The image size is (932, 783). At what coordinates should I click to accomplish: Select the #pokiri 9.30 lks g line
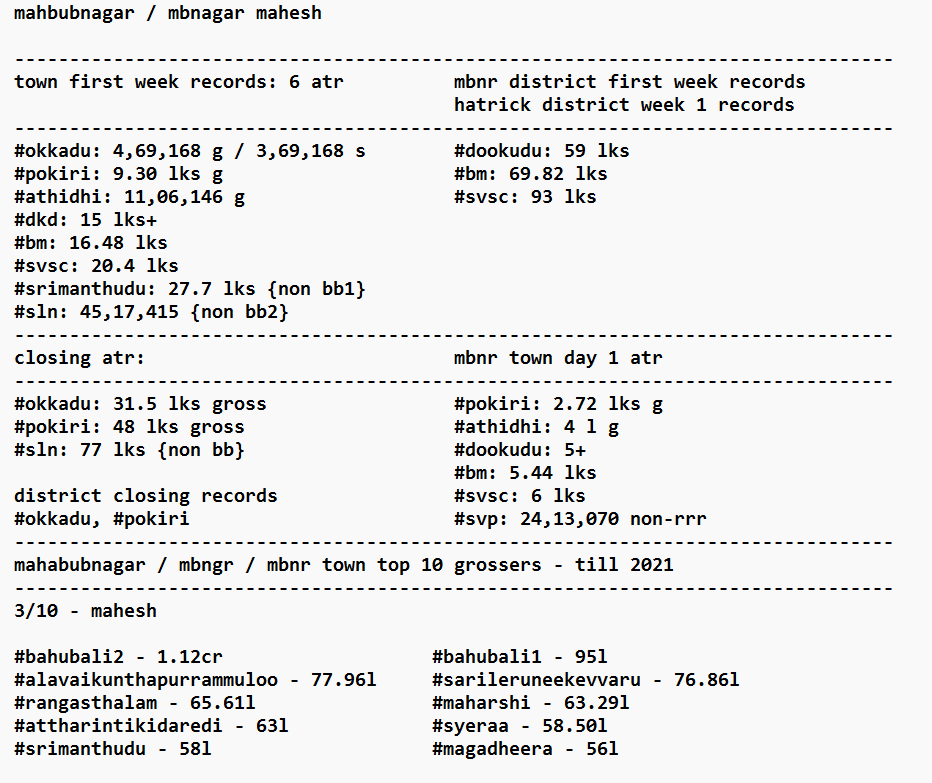118,174
